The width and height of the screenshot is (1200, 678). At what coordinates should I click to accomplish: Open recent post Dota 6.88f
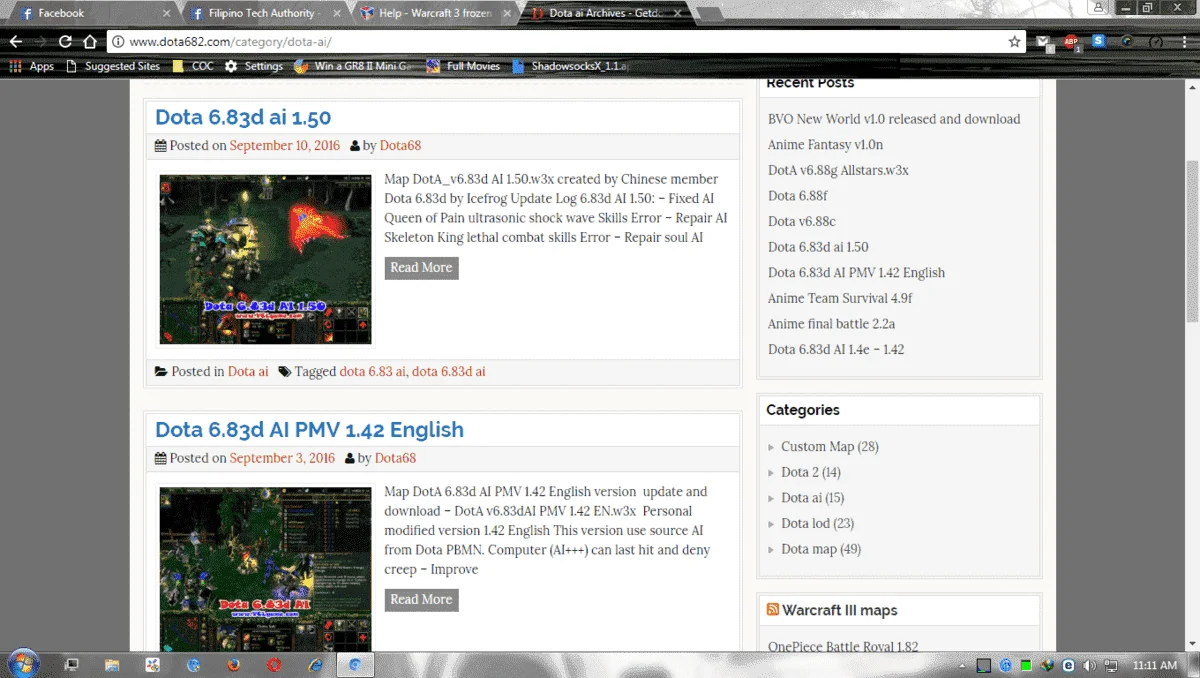pyautogui.click(x=798, y=196)
